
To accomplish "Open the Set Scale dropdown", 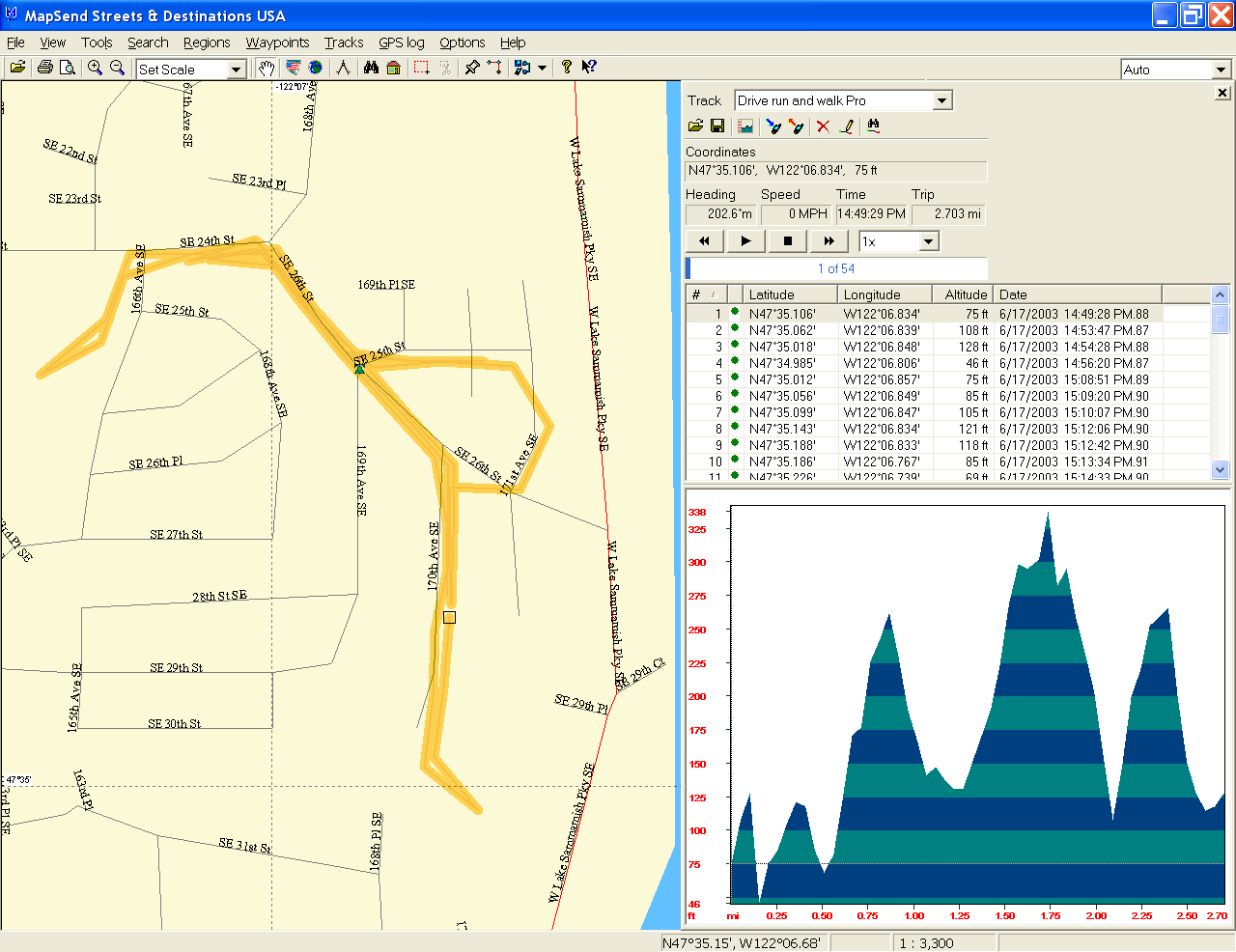I will click(x=236, y=70).
